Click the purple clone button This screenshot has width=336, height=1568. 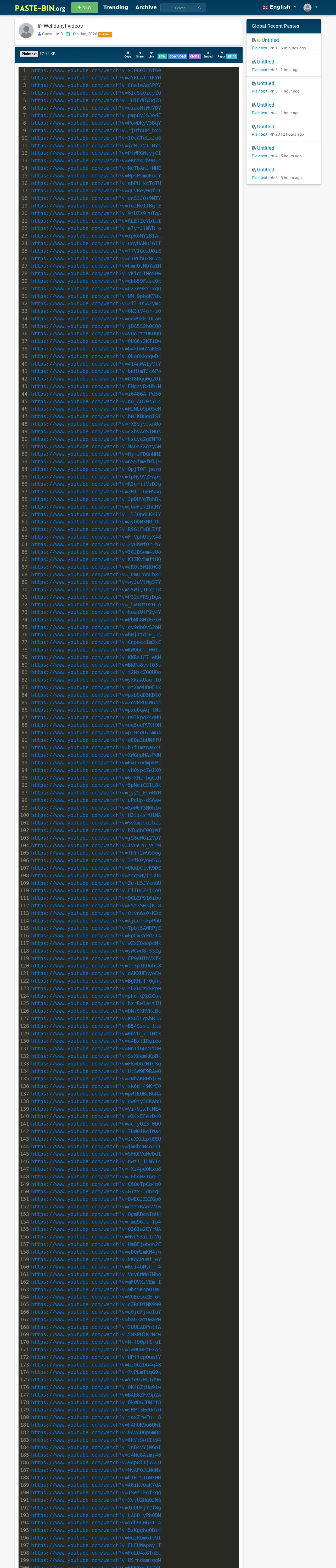point(194,56)
